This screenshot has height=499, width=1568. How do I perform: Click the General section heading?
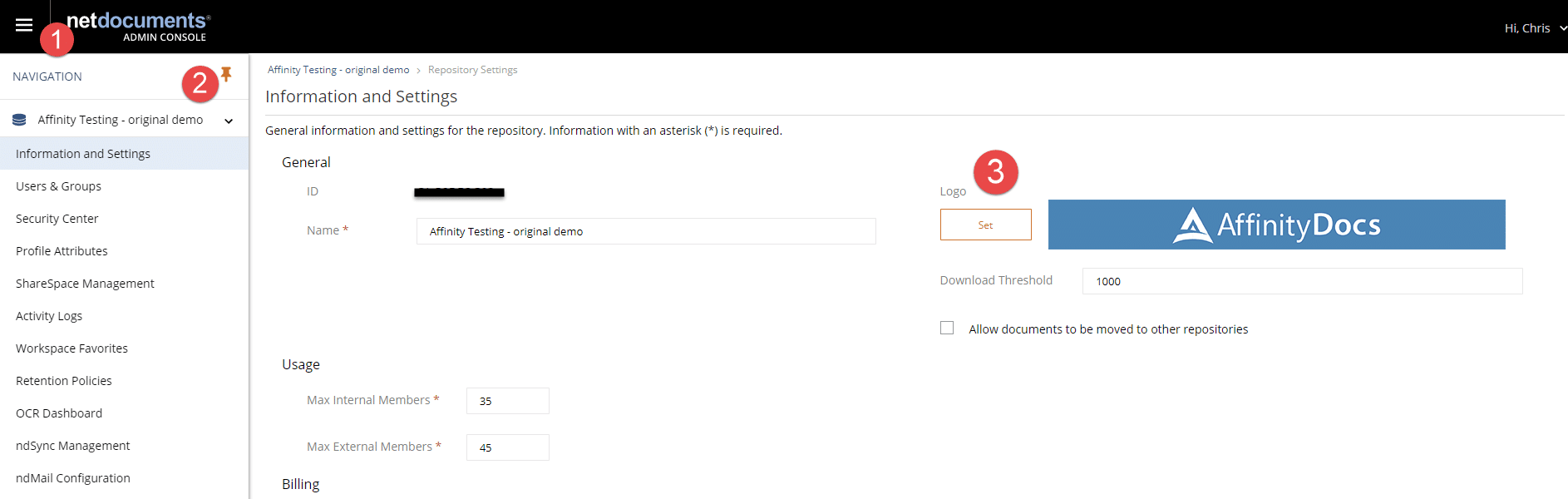point(306,162)
